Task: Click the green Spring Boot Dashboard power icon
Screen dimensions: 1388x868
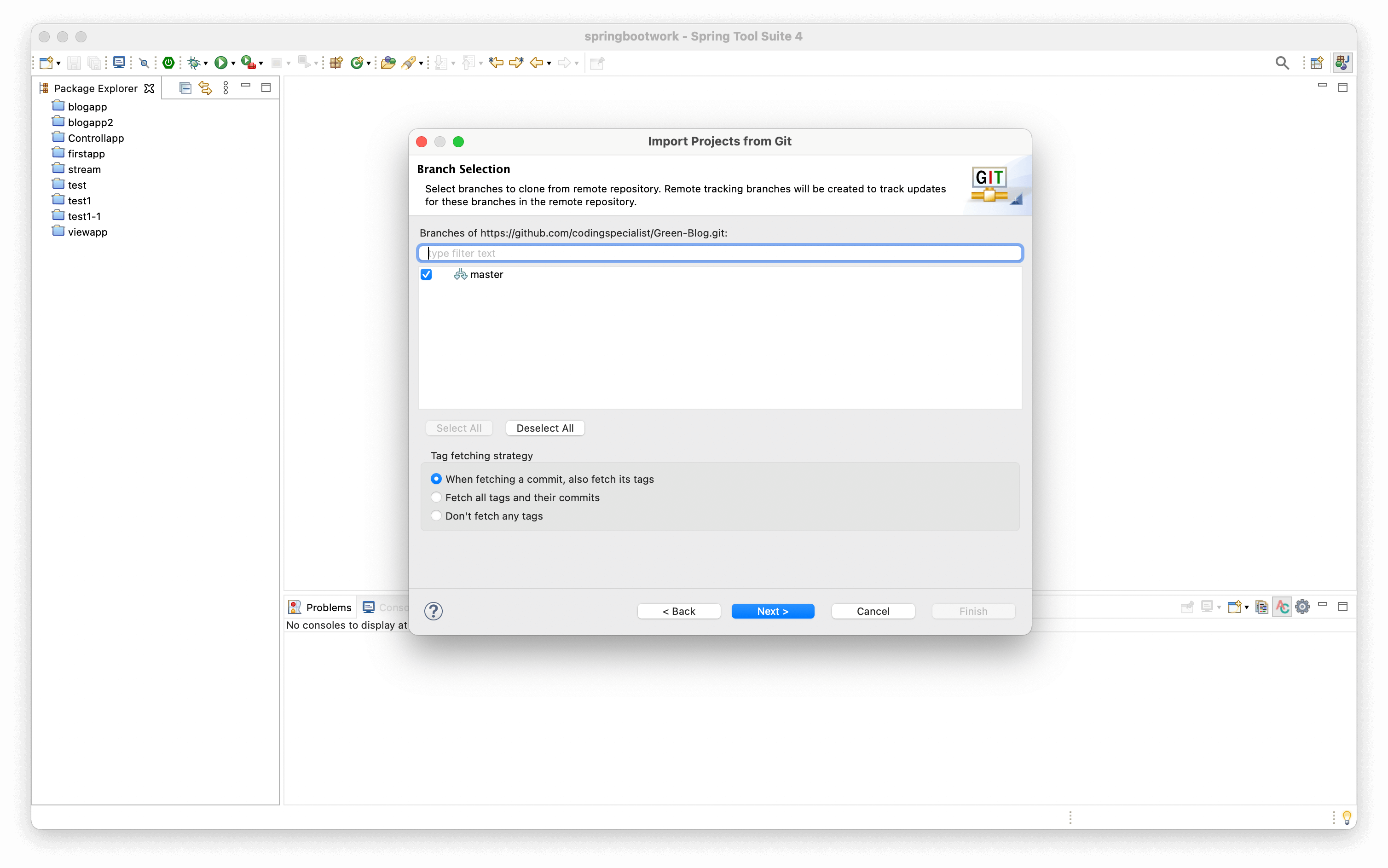Action: (x=168, y=63)
